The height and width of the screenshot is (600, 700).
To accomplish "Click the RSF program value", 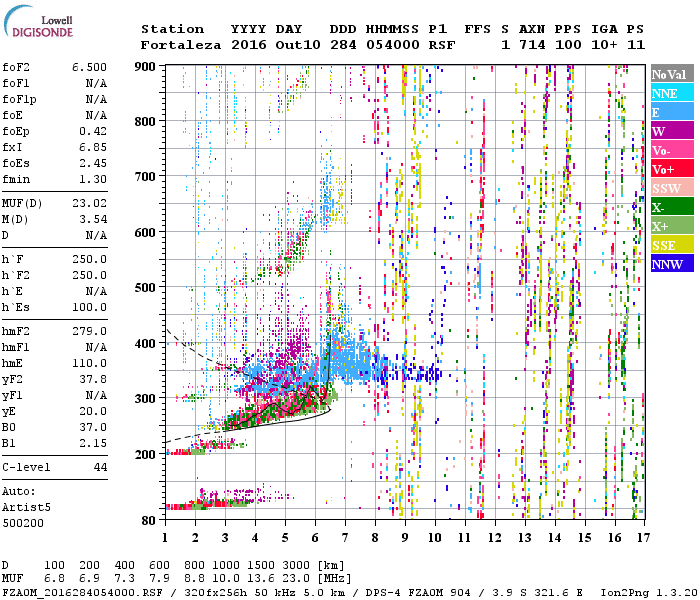I will pos(442,45).
